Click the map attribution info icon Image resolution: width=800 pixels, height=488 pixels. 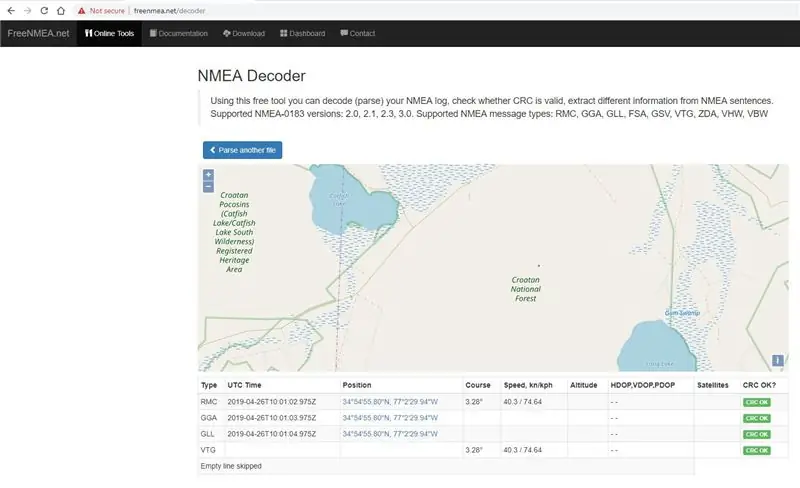click(x=778, y=360)
